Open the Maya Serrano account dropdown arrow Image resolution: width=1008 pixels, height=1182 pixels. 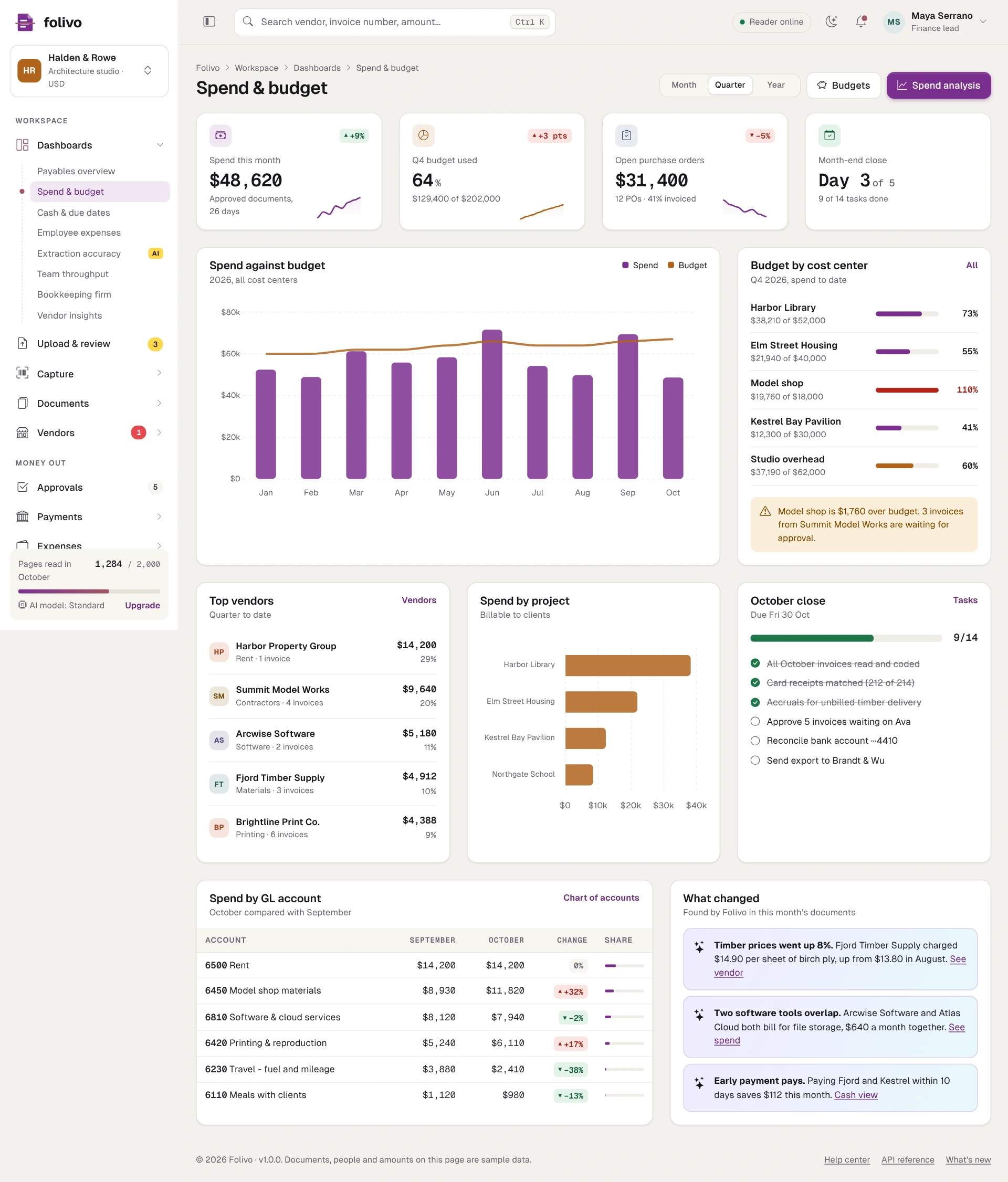click(983, 22)
